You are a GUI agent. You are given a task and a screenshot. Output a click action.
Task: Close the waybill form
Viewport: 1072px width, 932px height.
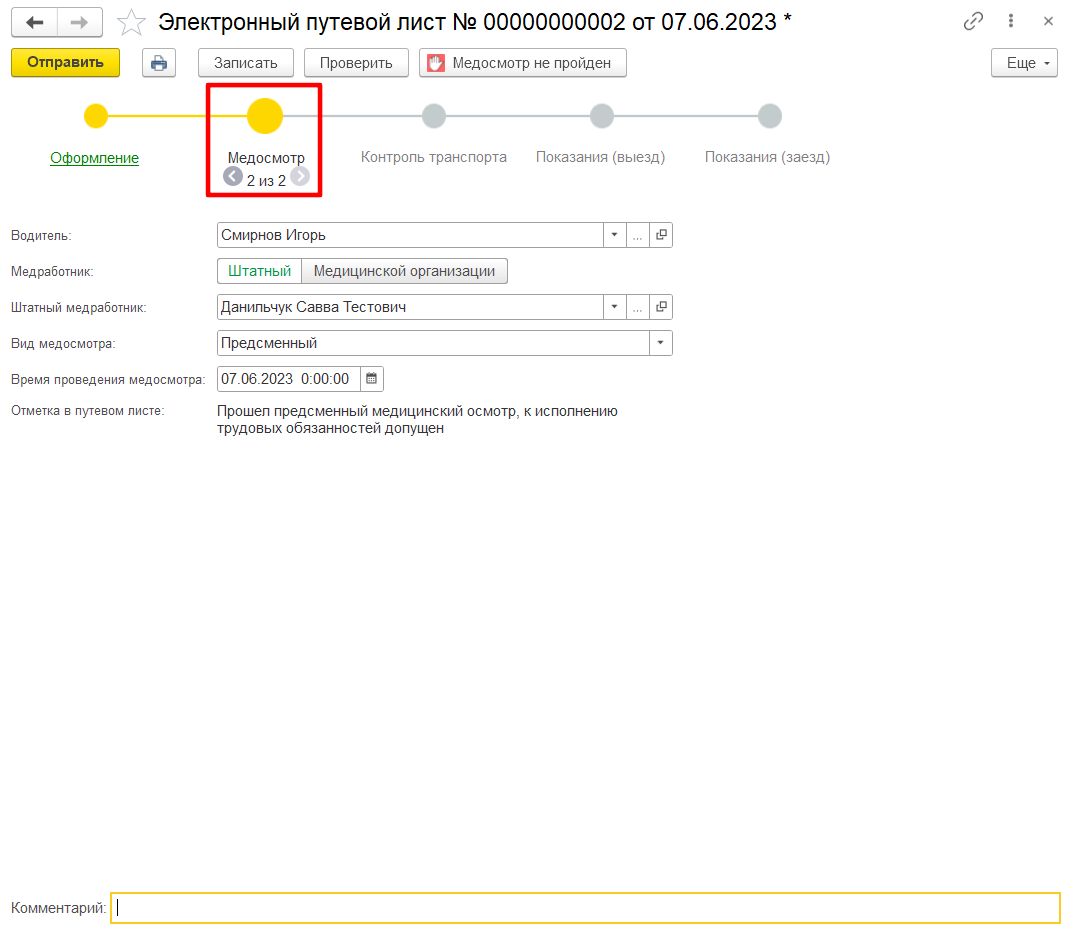pos(1048,21)
